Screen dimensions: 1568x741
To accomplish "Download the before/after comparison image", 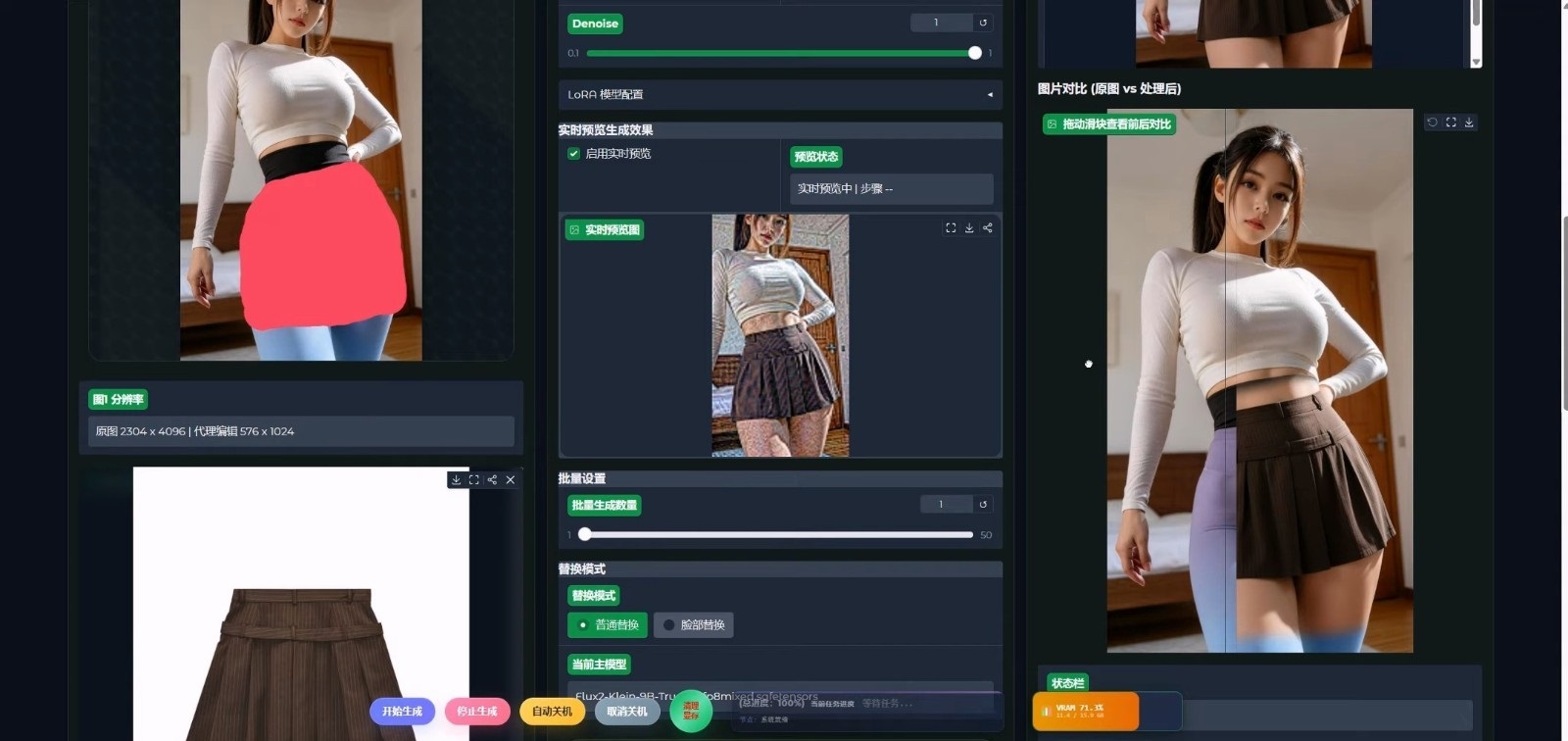I will (x=1469, y=123).
